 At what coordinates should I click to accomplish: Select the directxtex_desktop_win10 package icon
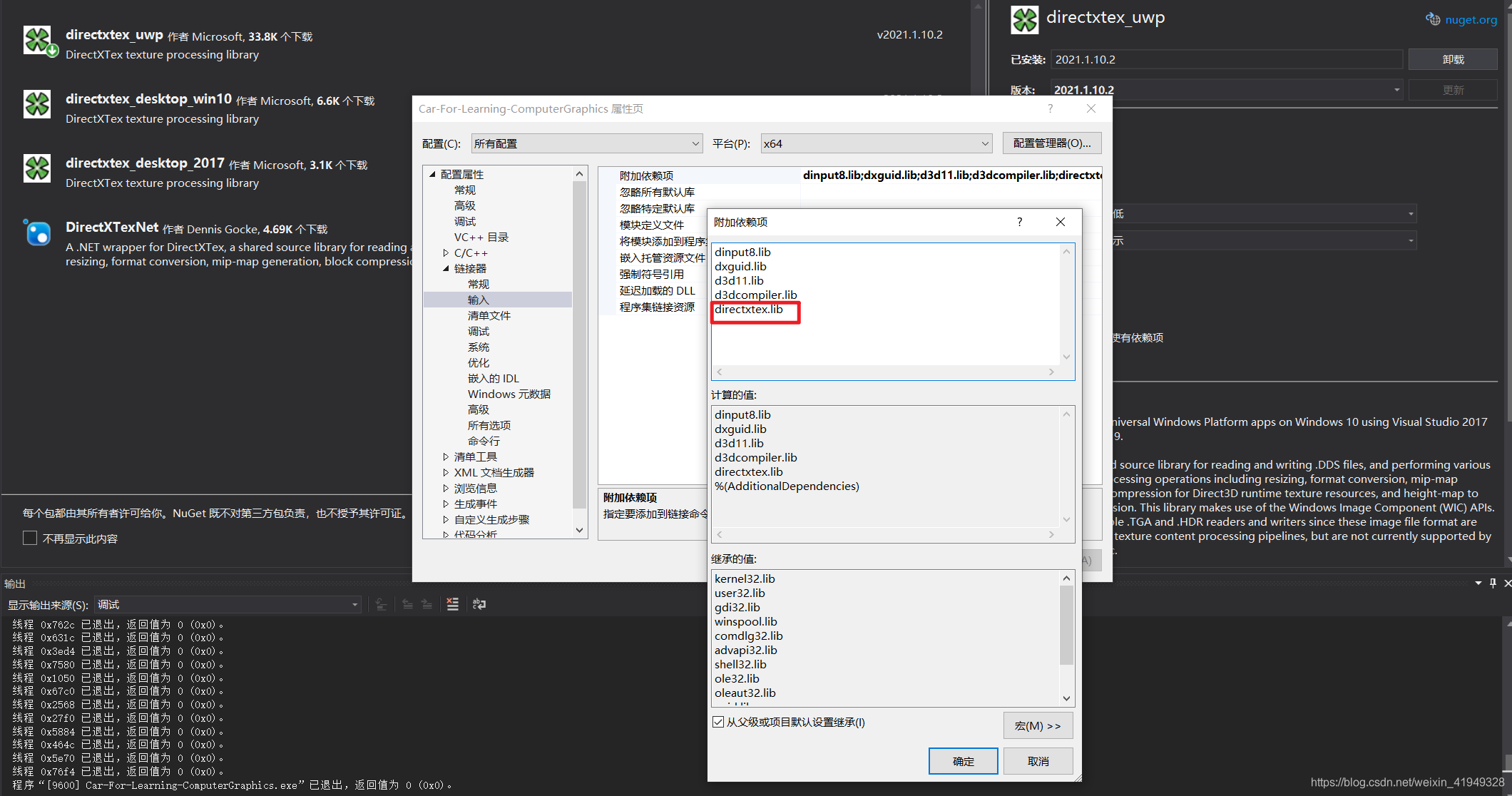(37, 105)
